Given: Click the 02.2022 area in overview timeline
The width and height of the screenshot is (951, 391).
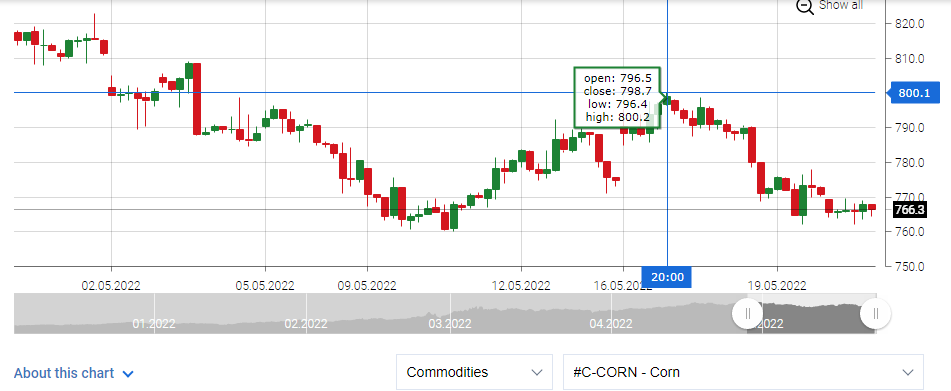Looking at the screenshot, I should [x=306, y=324].
